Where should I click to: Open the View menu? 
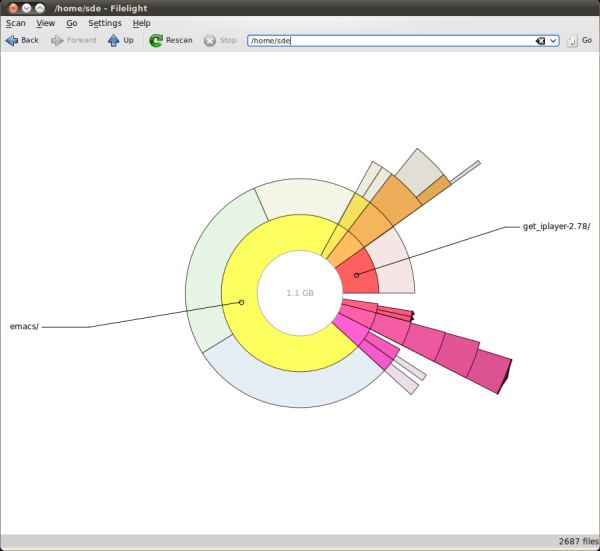pyautogui.click(x=46, y=22)
